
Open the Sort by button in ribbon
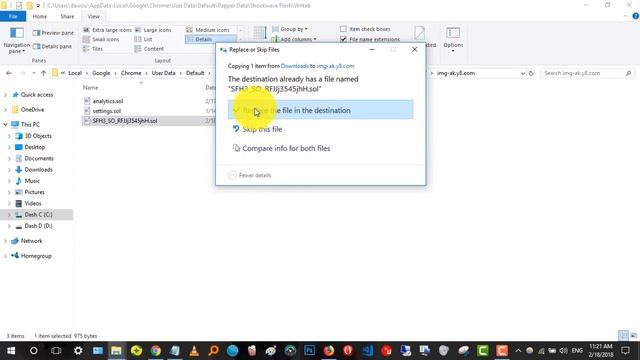click(260, 33)
